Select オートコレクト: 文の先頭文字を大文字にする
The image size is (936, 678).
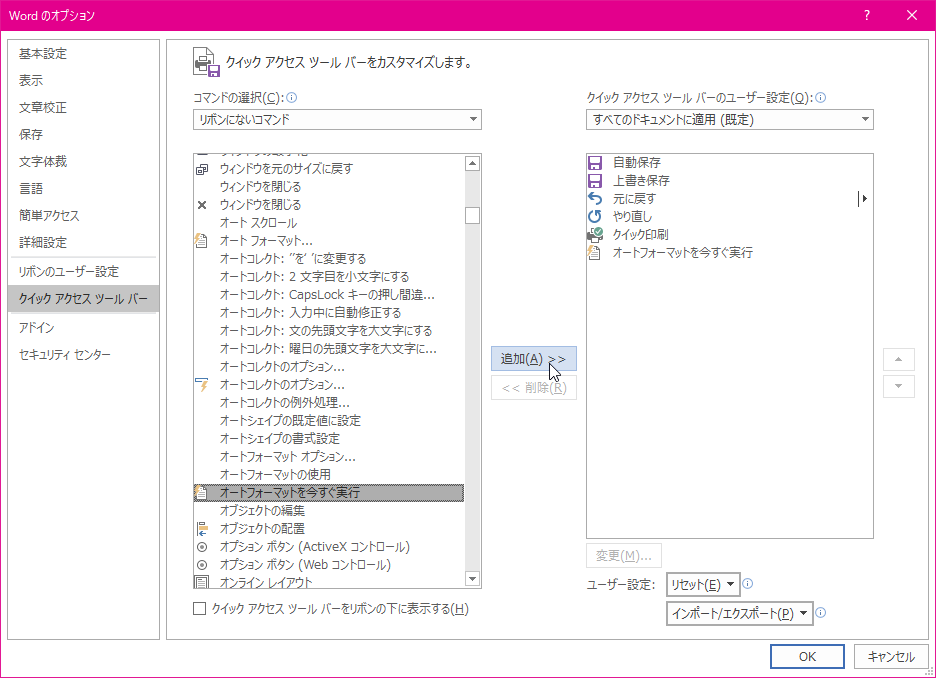coord(329,331)
